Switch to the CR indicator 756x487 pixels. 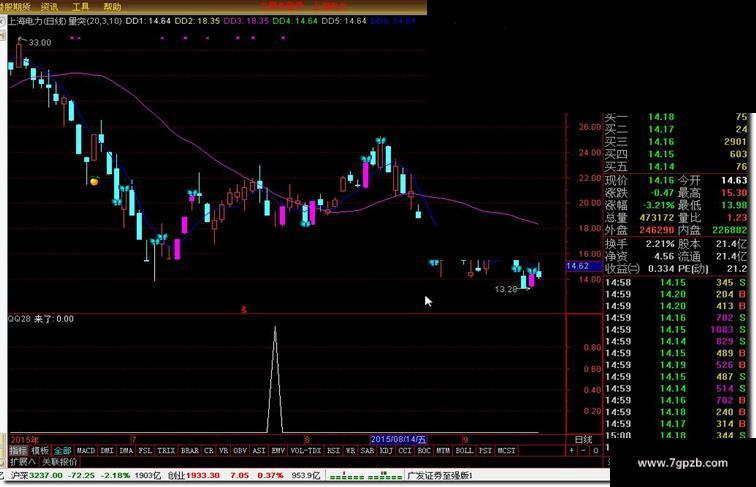209,450
